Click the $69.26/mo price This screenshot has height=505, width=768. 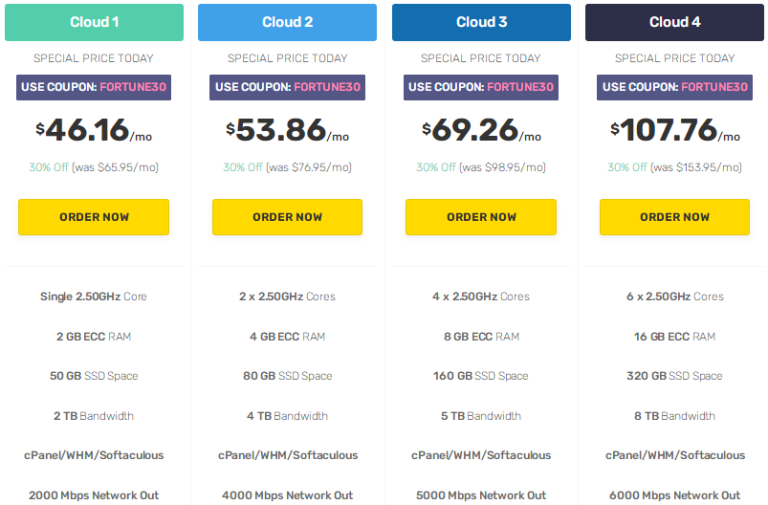(481, 131)
